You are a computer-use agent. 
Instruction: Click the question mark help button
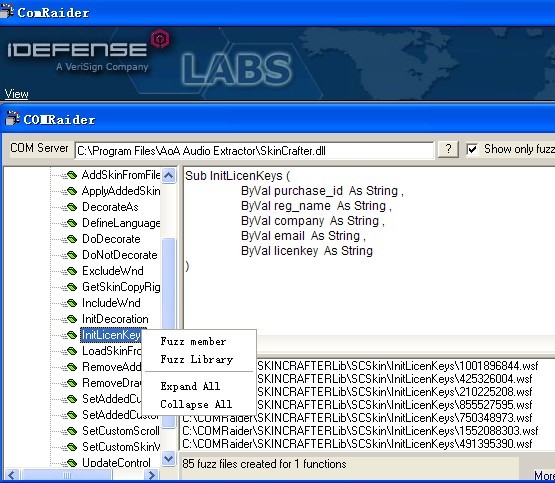click(x=448, y=149)
